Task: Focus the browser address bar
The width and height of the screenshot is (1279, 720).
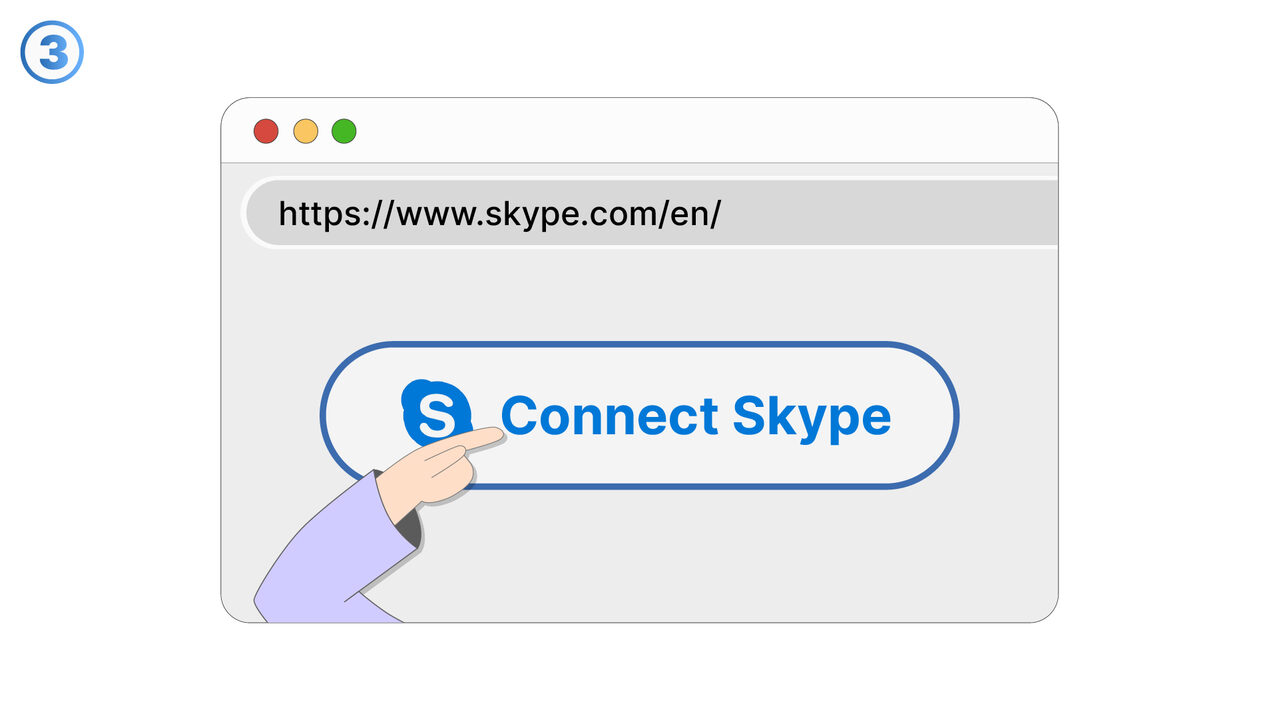Action: [880, 213]
